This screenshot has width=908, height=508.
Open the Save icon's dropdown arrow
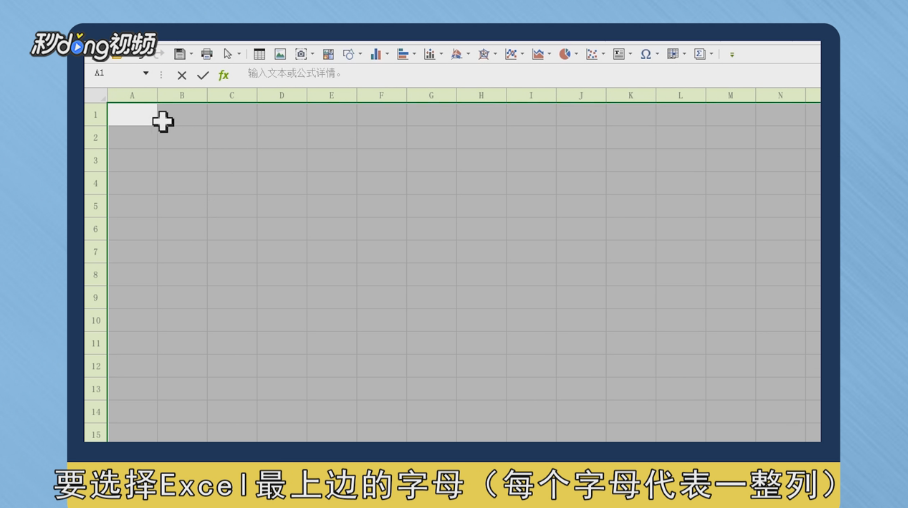tap(191, 54)
